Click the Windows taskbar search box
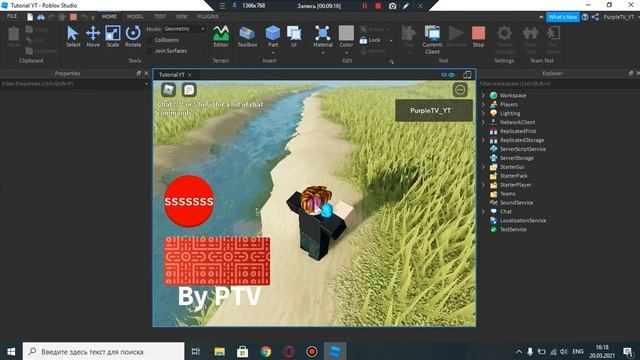640x360 pixels. 103,351
